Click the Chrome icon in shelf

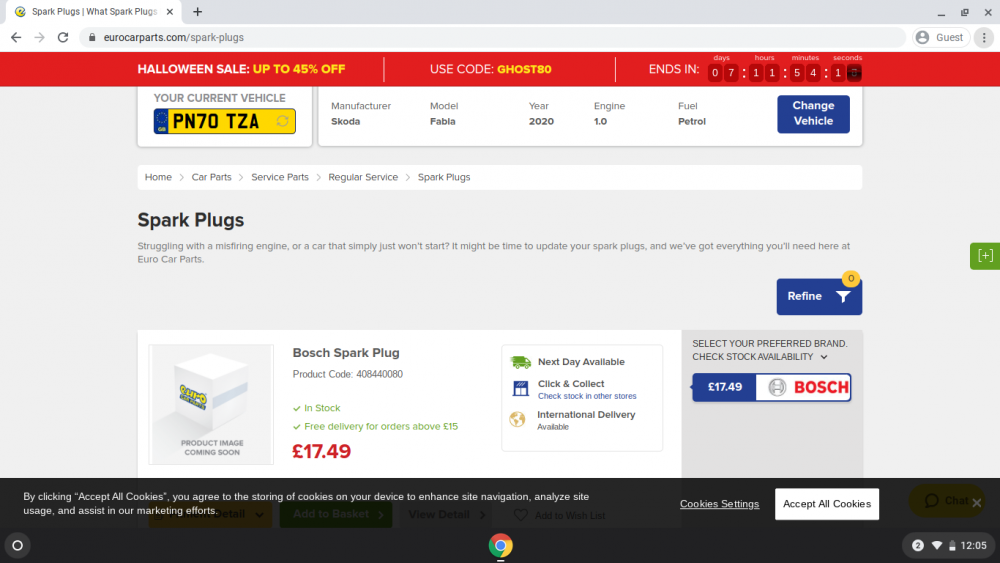(x=501, y=545)
